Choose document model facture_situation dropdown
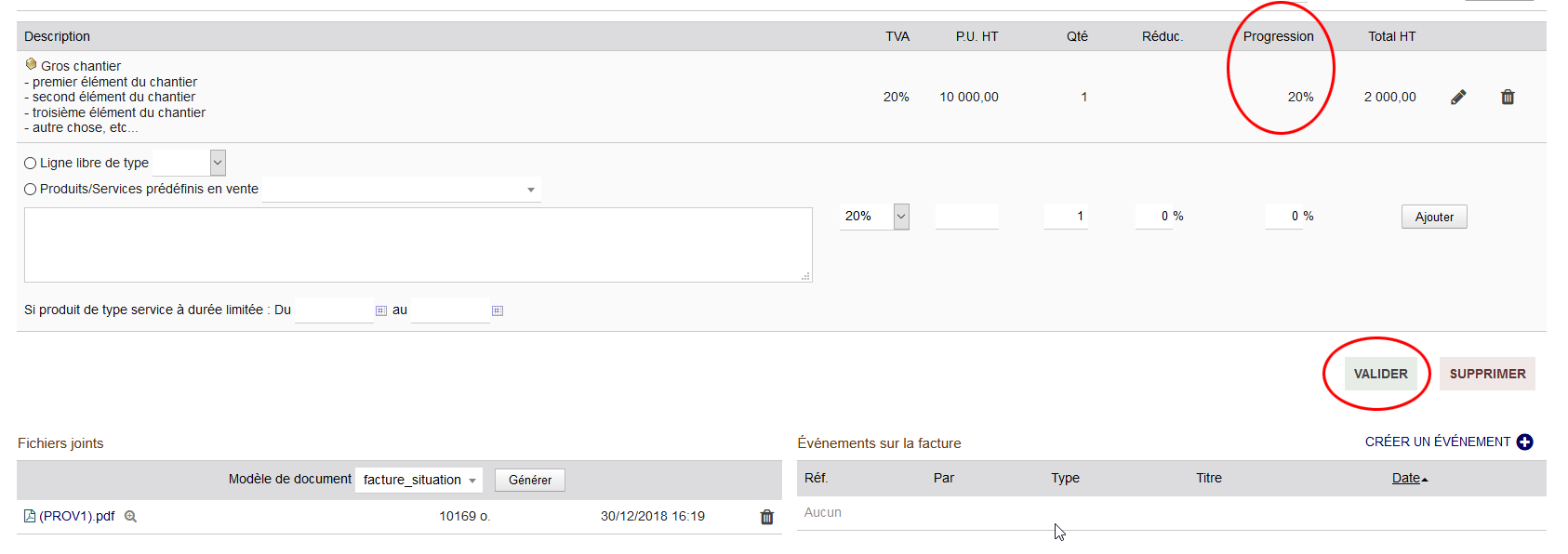This screenshot has width=1568, height=554. pyautogui.click(x=419, y=480)
